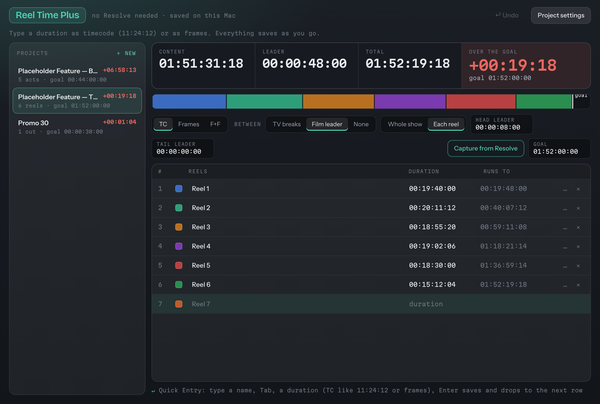The width and height of the screenshot is (600, 404).
Task: Edit Reel 1 duration 00:19:40:00
Action: pyautogui.click(x=432, y=189)
